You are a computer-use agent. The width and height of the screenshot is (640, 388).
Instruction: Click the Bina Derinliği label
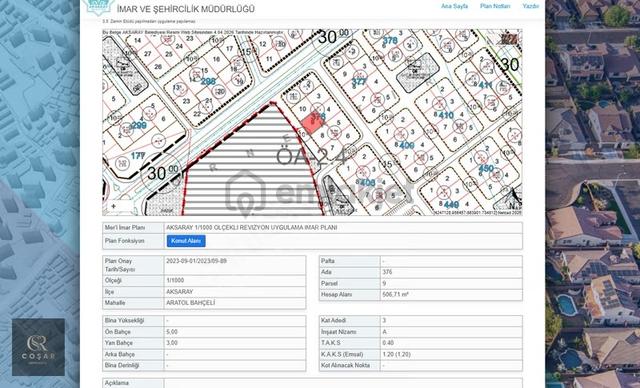pos(122,365)
